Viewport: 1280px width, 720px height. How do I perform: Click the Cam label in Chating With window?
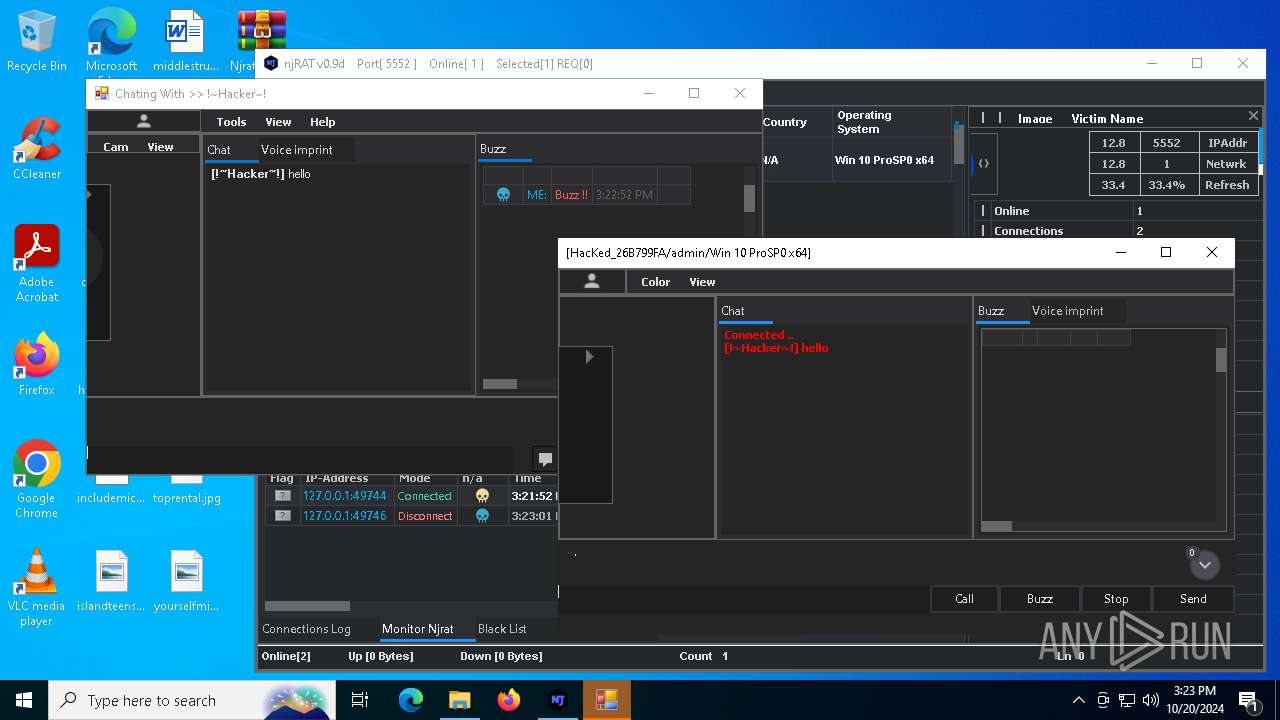[x=116, y=147]
